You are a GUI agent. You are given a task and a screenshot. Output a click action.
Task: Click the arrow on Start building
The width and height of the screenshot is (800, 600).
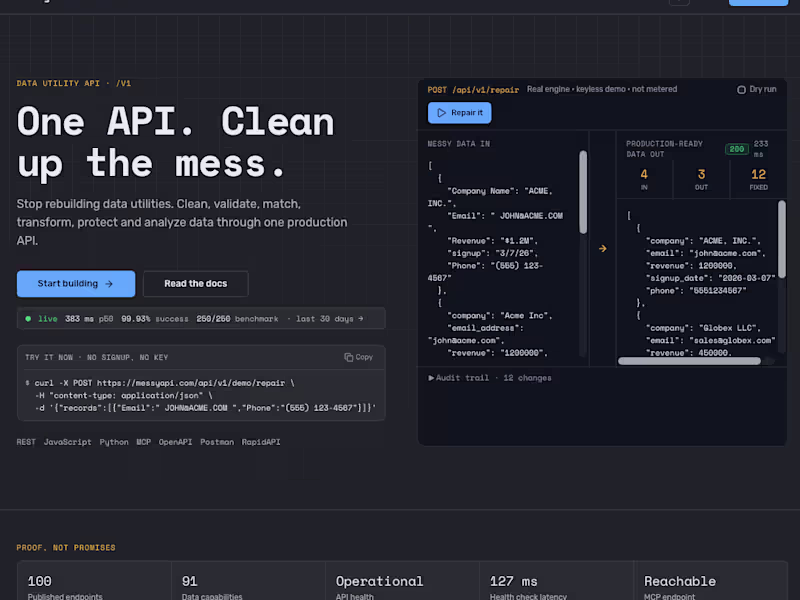[x=109, y=284]
